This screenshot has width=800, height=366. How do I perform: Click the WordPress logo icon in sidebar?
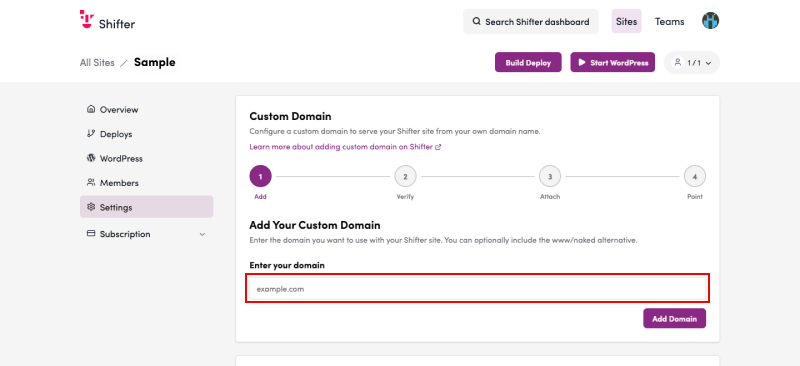91,158
